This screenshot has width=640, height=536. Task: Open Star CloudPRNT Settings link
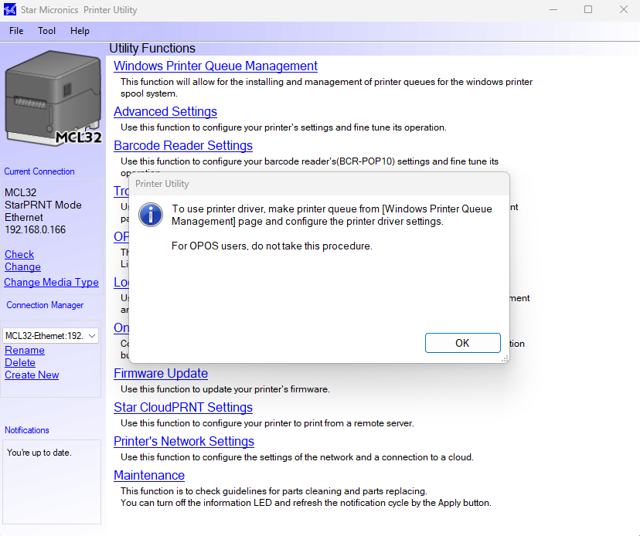tap(183, 408)
